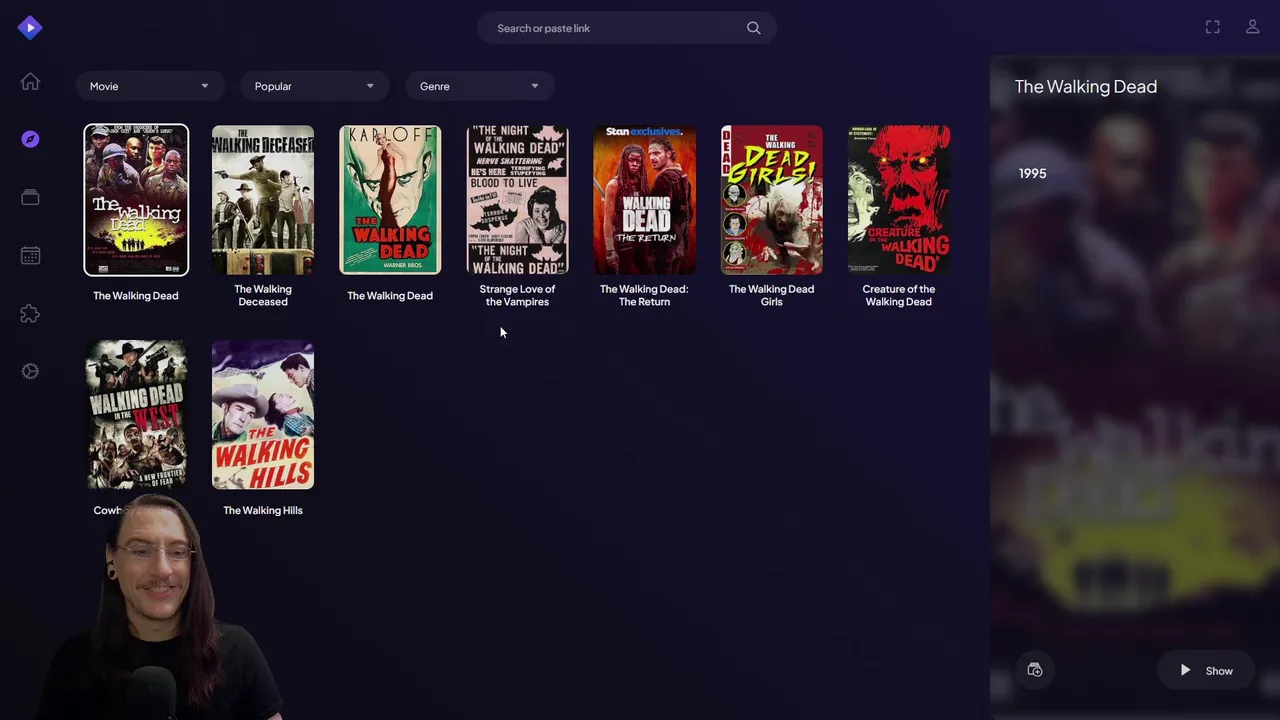
Task: Click The Walking Hills title text
Action: point(263,510)
